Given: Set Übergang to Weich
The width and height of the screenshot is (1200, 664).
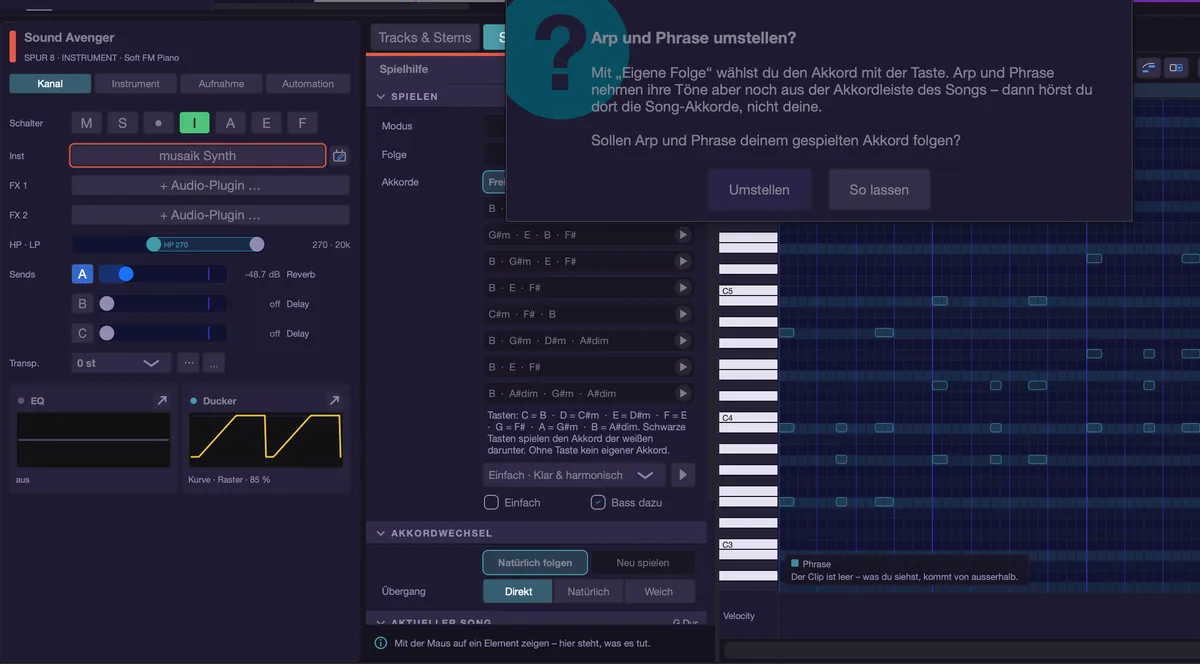Looking at the screenshot, I should pyautogui.click(x=659, y=591).
